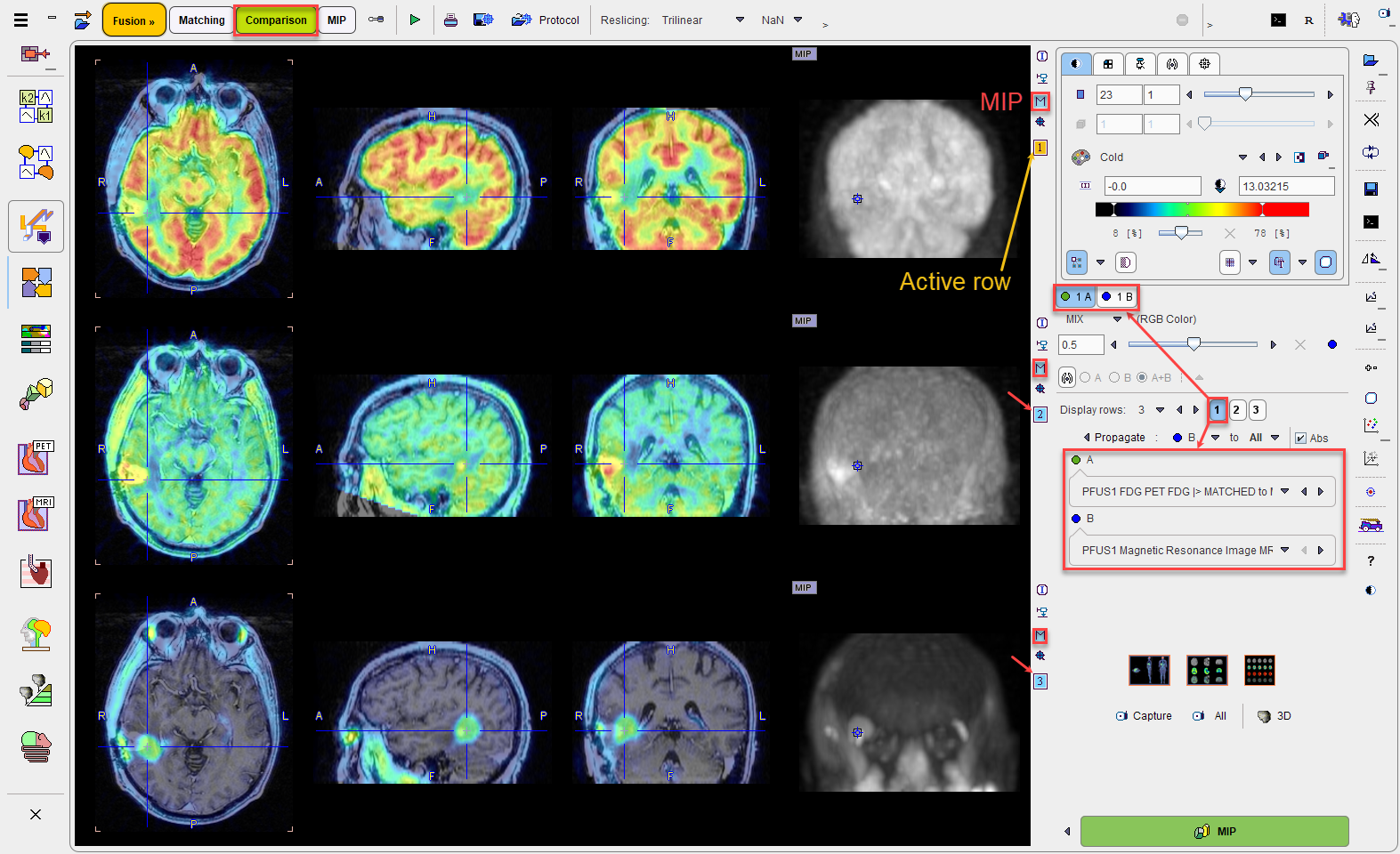Click the Propagate button

click(x=1114, y=438)
